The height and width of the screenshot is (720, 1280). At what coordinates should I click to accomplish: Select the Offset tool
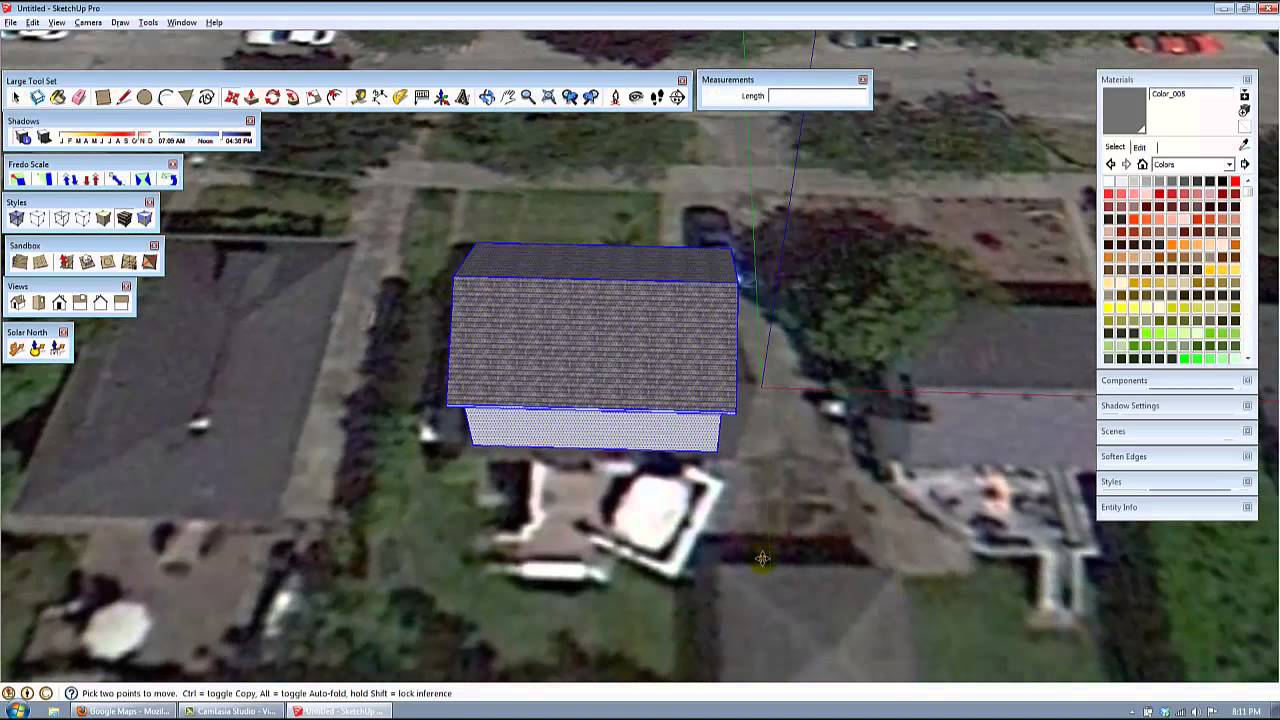pyautogui.click(x=334, y=97)
